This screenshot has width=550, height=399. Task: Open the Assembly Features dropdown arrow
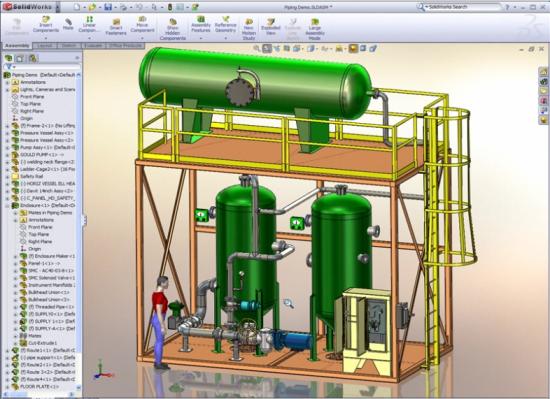(201, 38)
